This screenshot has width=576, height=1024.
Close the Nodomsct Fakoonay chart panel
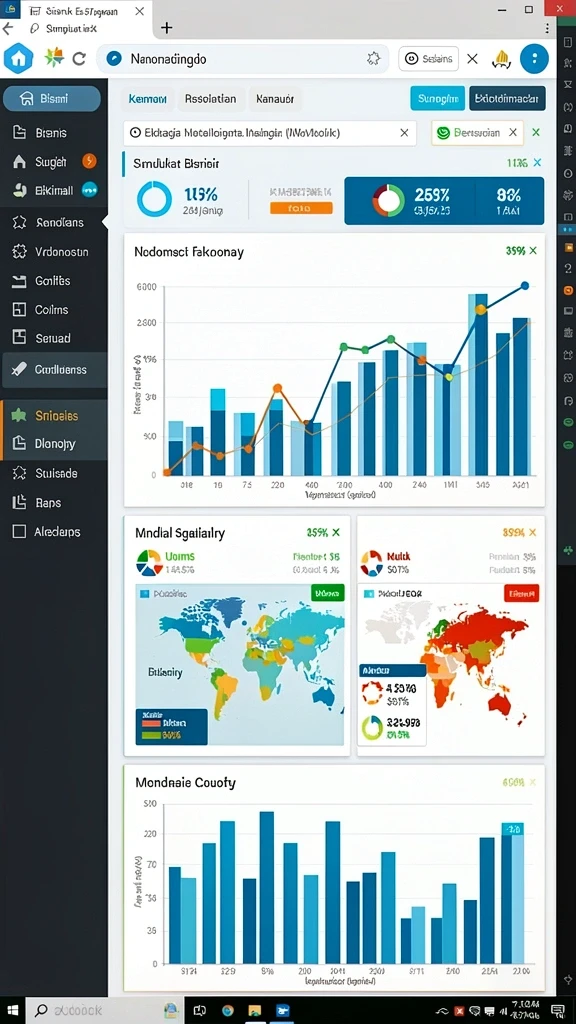tap(533, 251)
